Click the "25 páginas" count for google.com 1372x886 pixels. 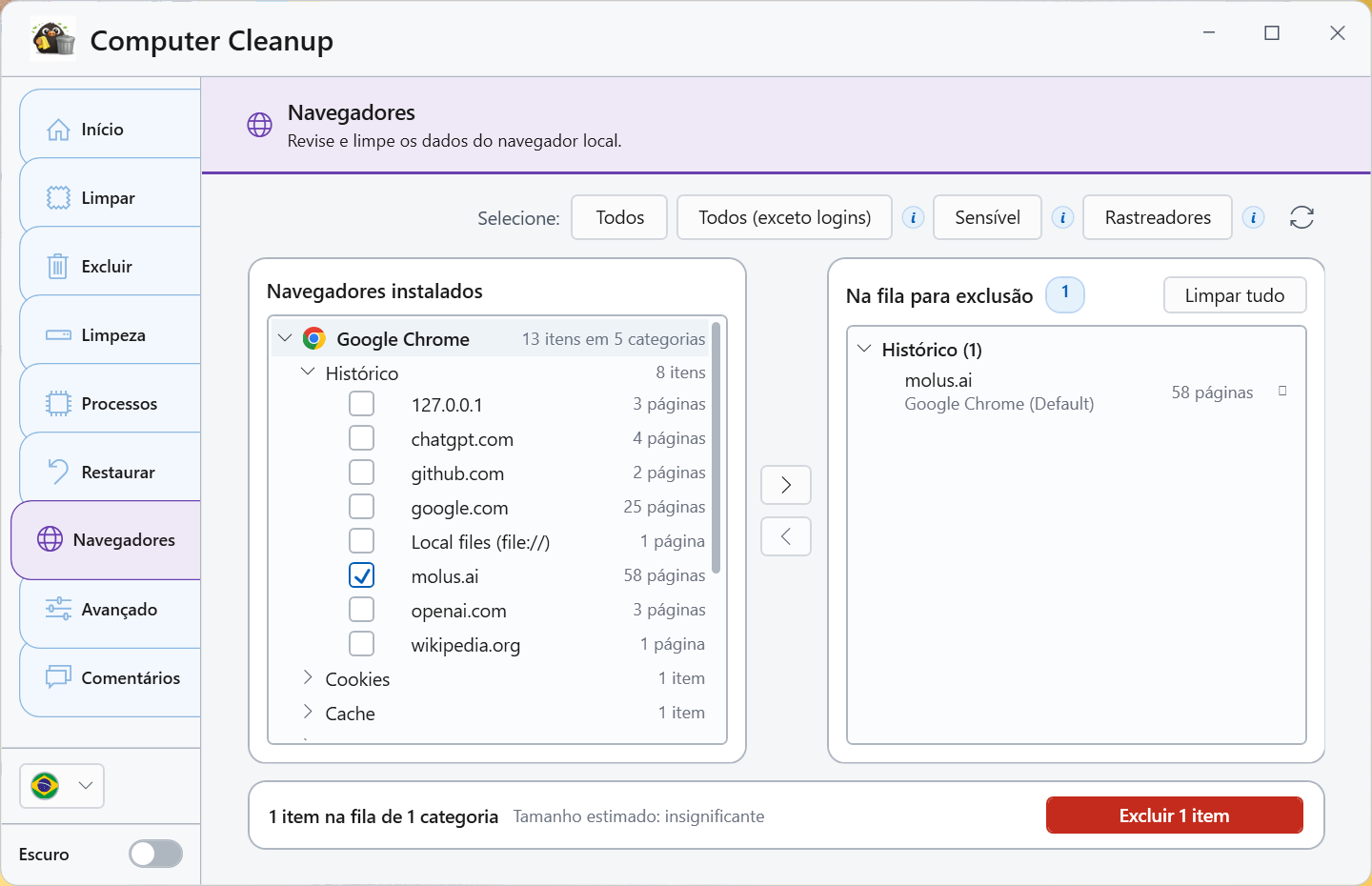pyautogui.click(x=664, y=507)
